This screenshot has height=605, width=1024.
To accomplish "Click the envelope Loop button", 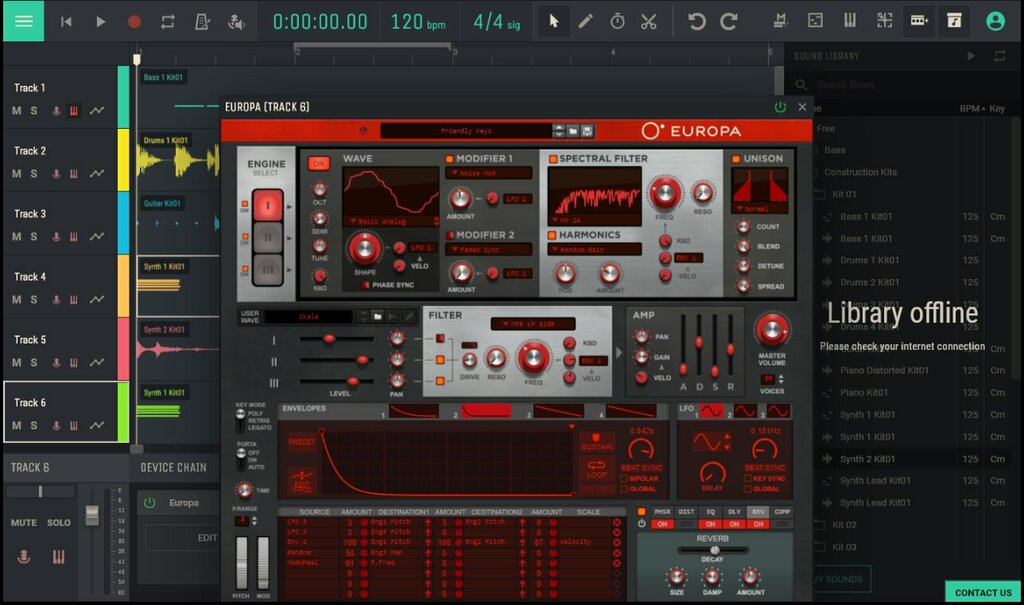I will click(596, 469).
